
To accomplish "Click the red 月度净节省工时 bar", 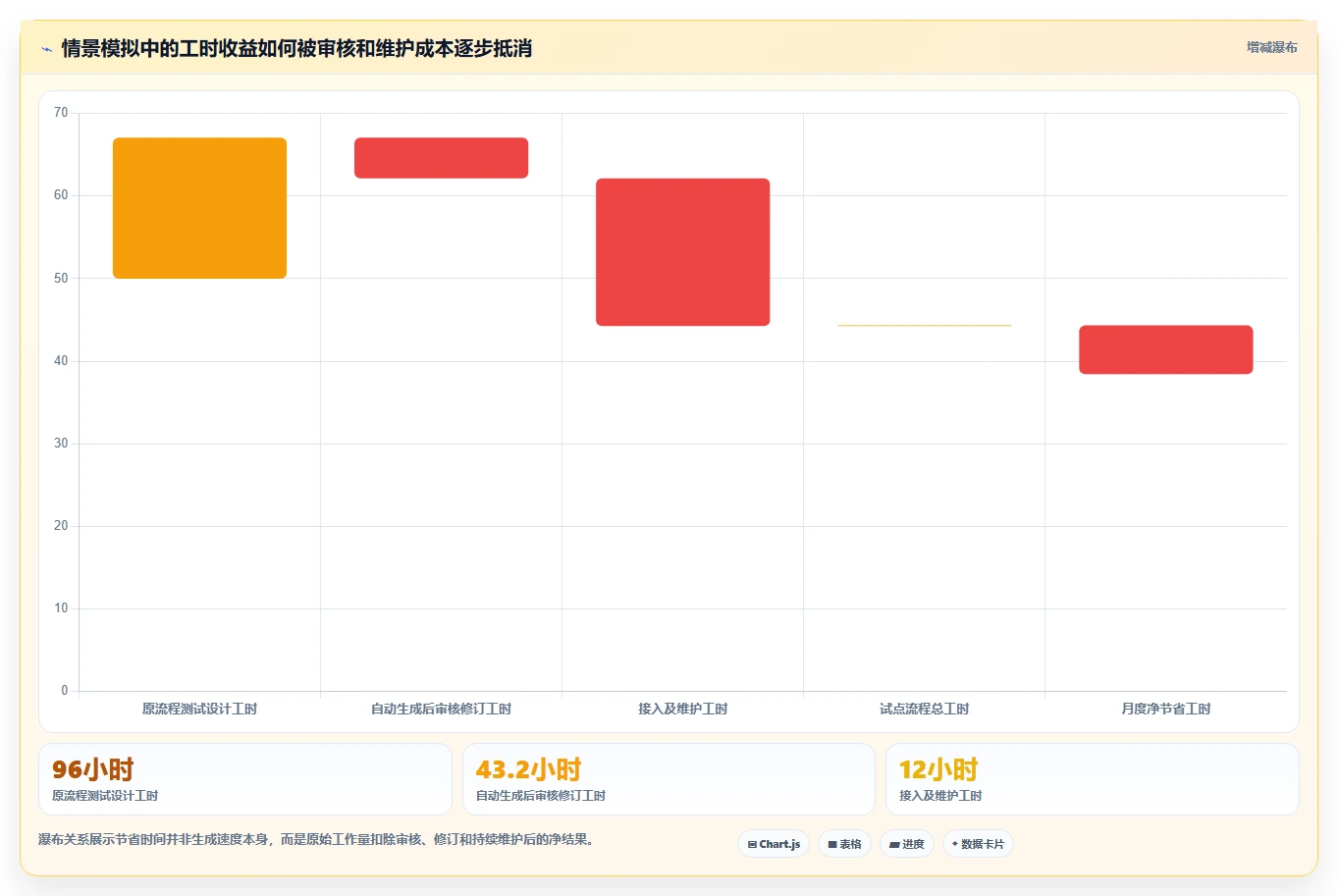I will coord(1165,349).
